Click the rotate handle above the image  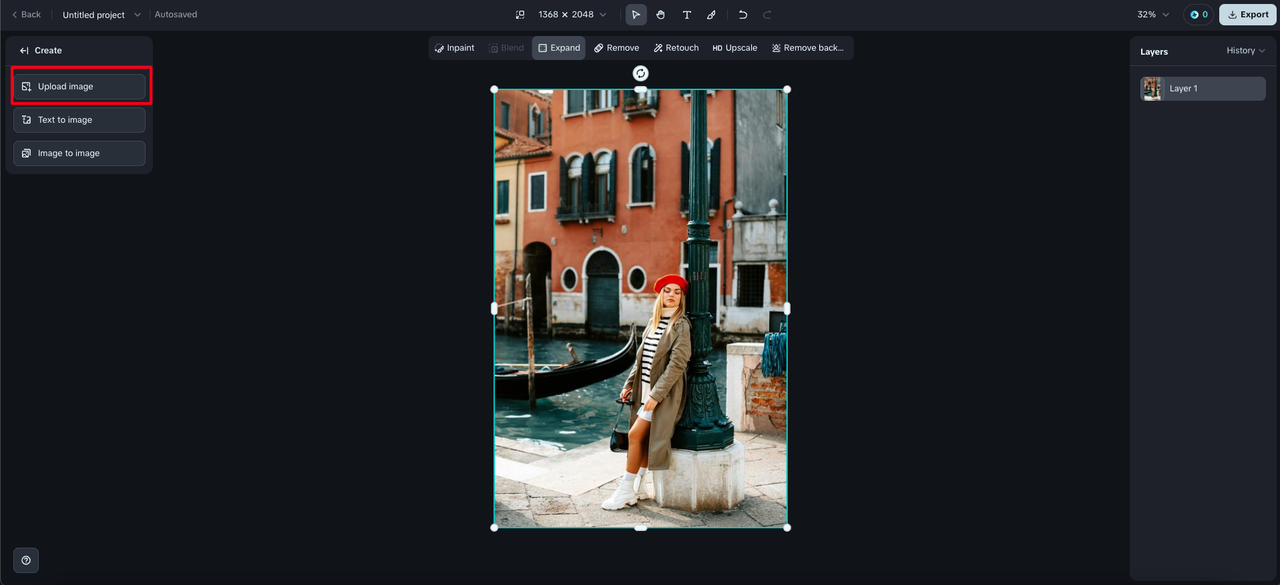coord(641,73)
